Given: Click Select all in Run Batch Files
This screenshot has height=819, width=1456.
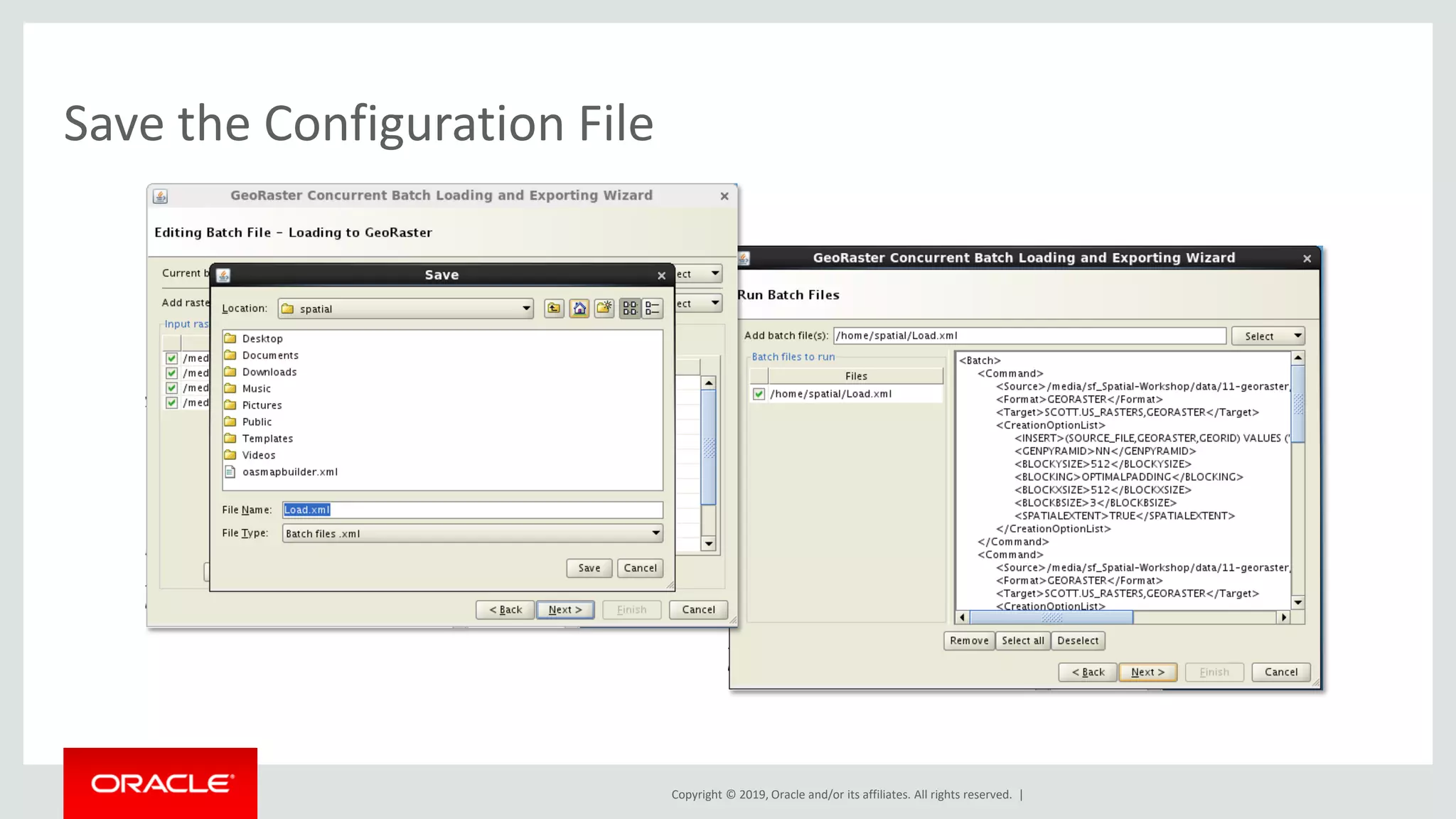Looking at the screenshot, I should click(x=1023, y=641).
